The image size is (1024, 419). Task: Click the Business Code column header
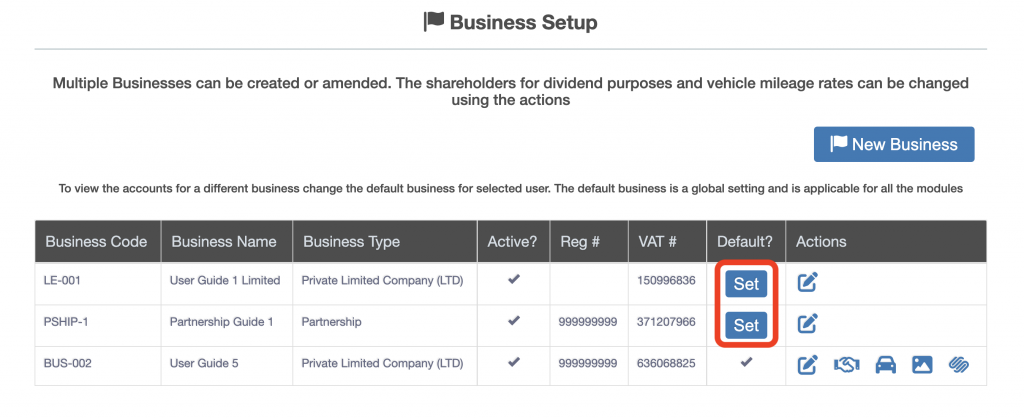[96, 241]
